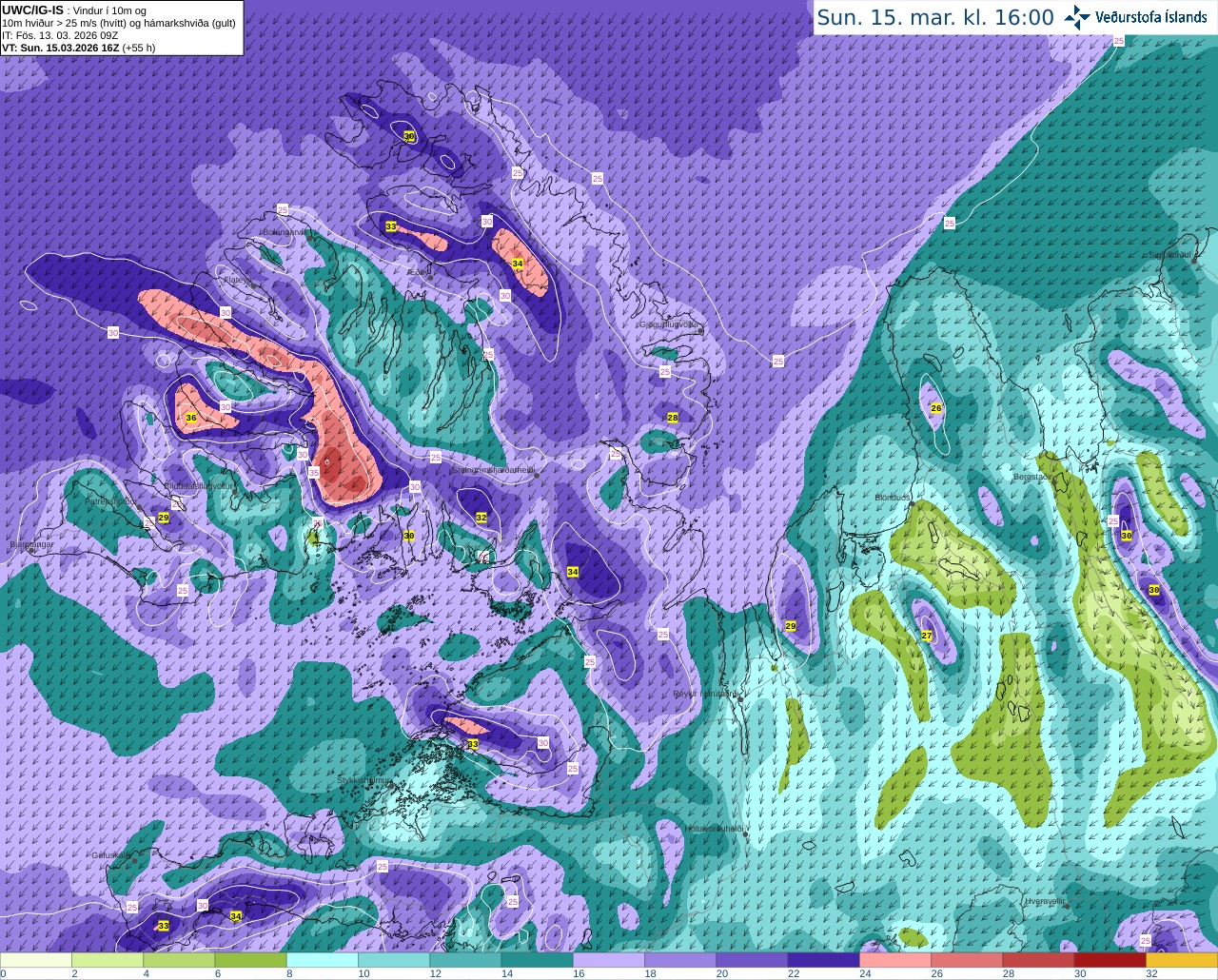Click the Holtavörðuheiði station dot
The image size is (1218, 980).
click(745, 834)
